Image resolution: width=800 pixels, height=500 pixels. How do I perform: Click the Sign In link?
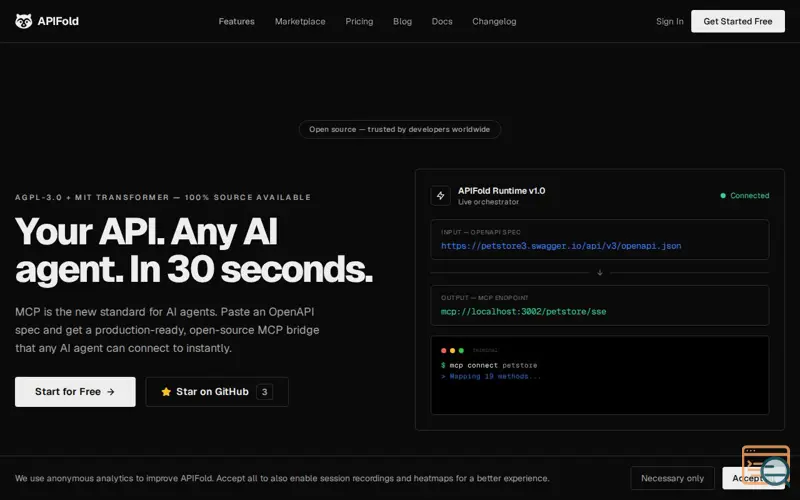tap(669, 21)
